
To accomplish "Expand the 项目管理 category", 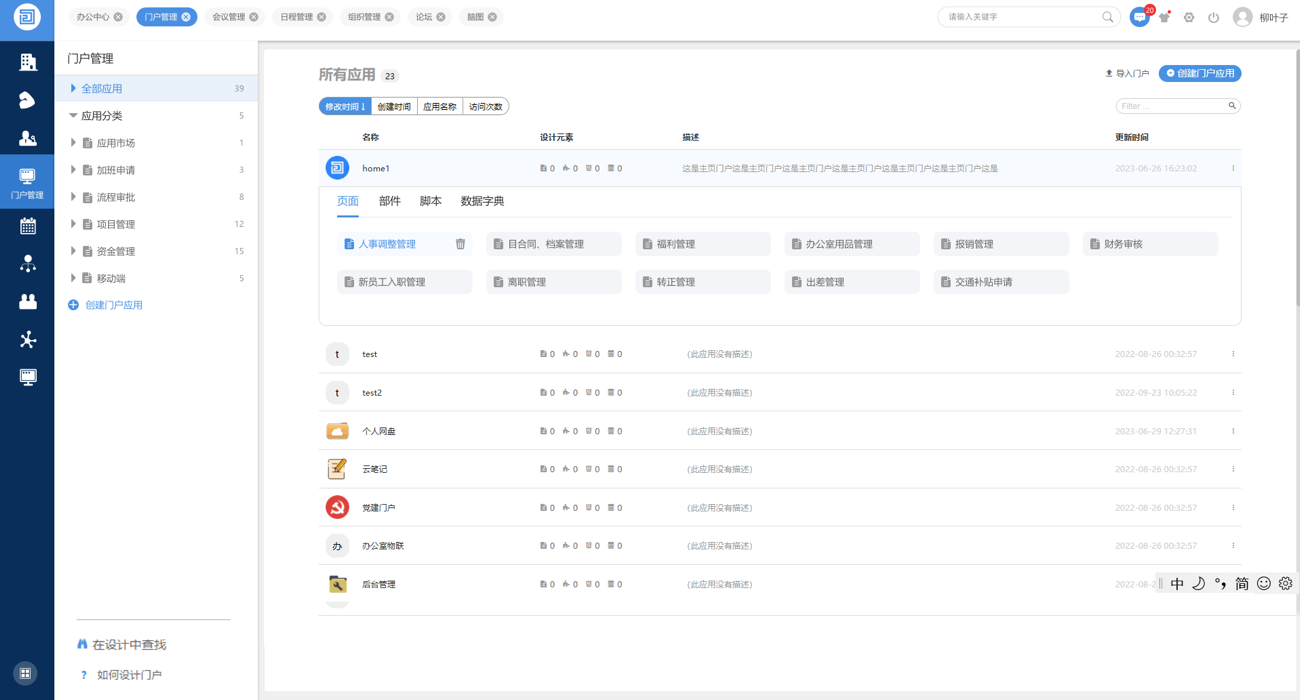I will 73,224.
